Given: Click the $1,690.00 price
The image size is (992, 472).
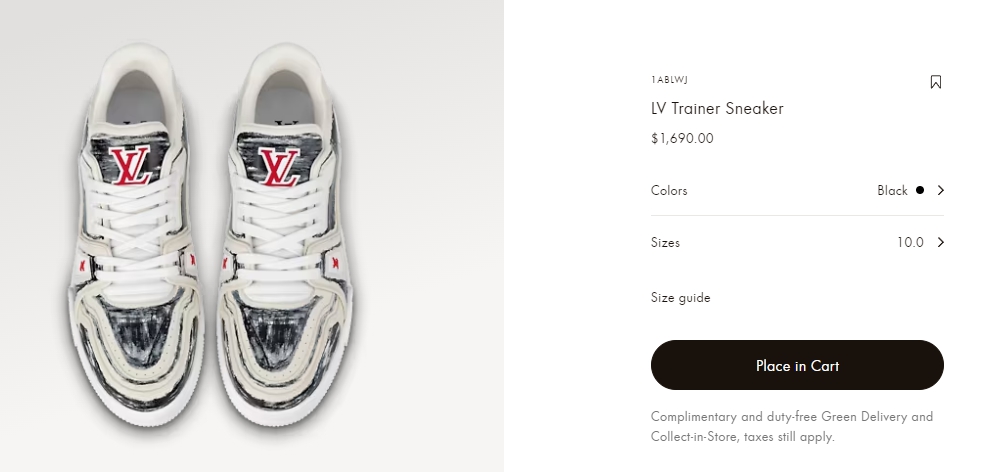Looking at the screenshot, I should (x=682, y=139).
